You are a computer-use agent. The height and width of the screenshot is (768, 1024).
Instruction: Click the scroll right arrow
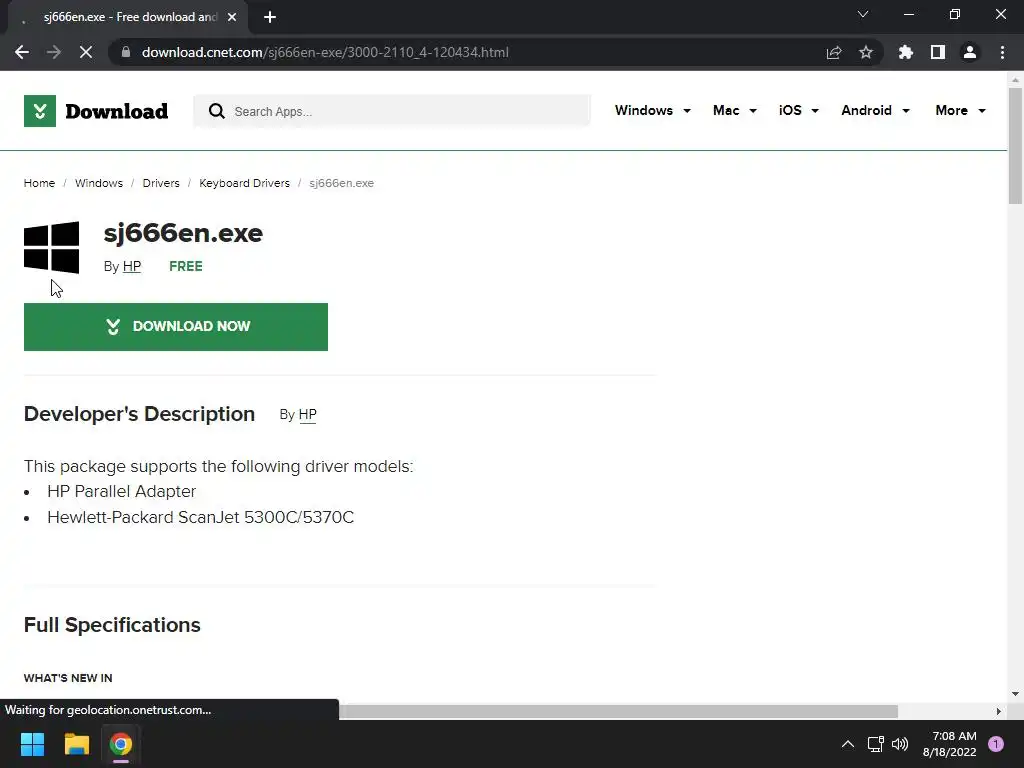999,711
